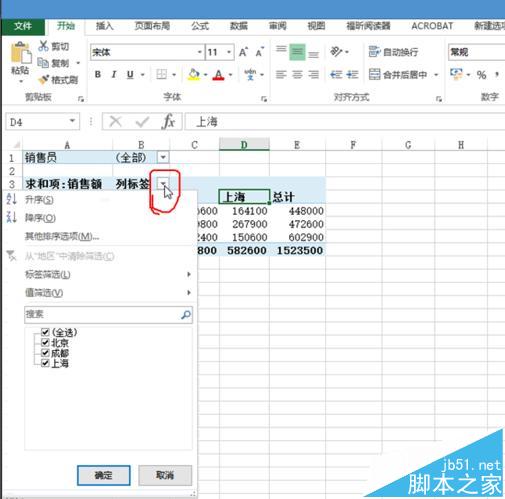505x499 pixels.
Task: Open the fill color dropdown arrow
Action: [x=205, y=75]
